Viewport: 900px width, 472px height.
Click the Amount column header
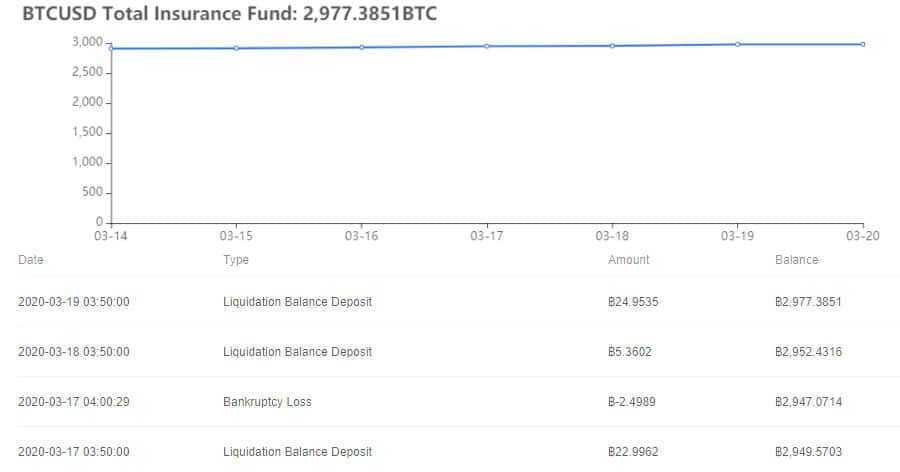[628, 260]
